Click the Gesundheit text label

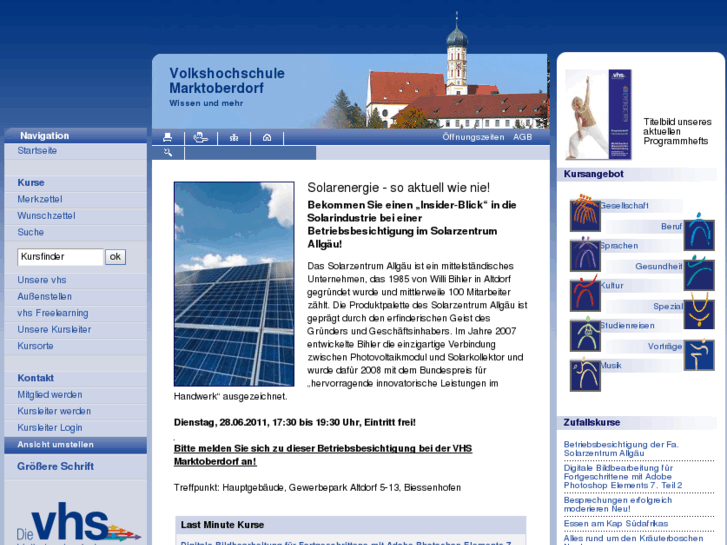(658, 266)
